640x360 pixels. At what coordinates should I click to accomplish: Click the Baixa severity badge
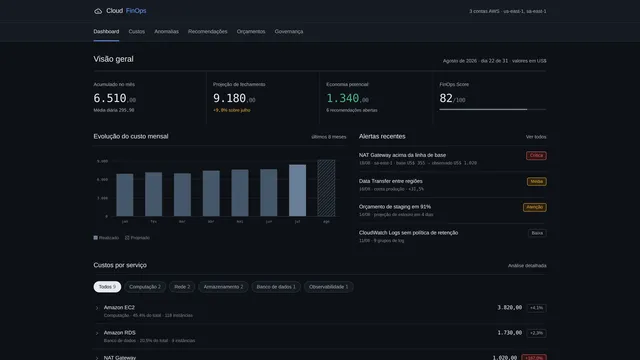537,233
